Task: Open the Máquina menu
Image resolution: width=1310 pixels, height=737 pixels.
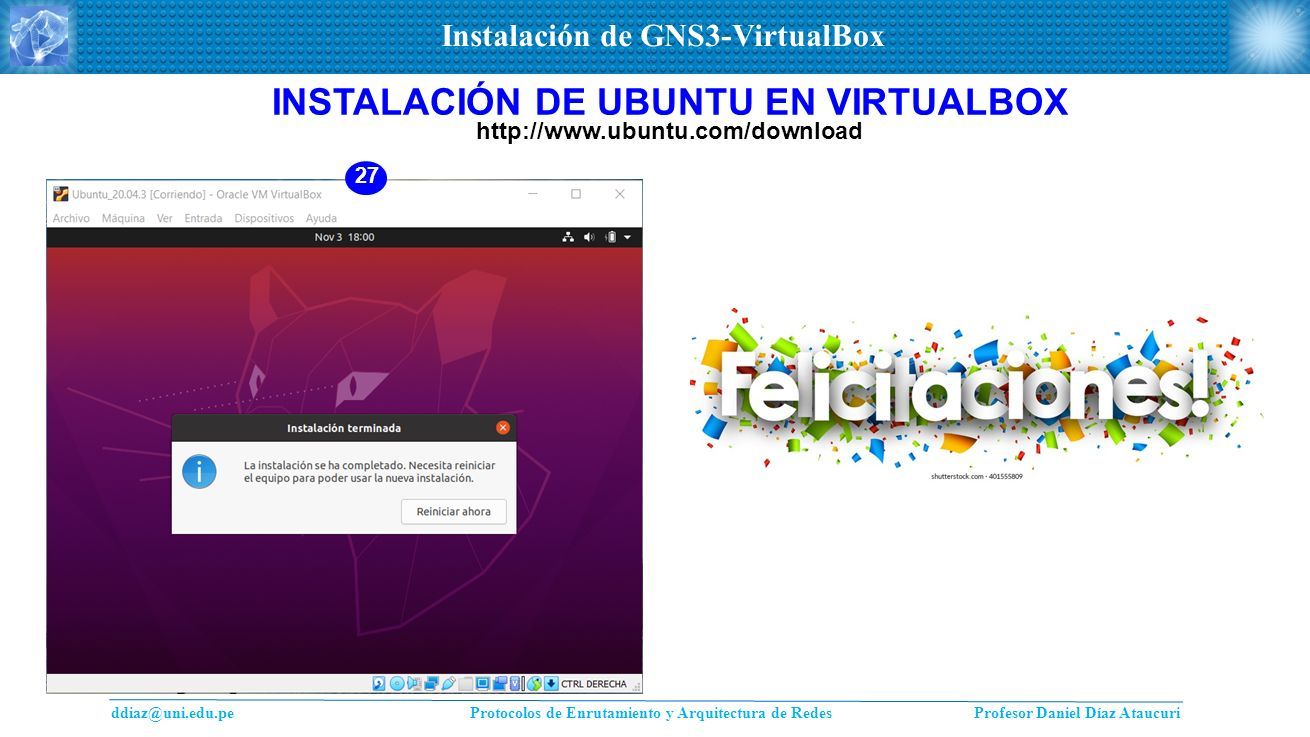Action: (123, 218)
